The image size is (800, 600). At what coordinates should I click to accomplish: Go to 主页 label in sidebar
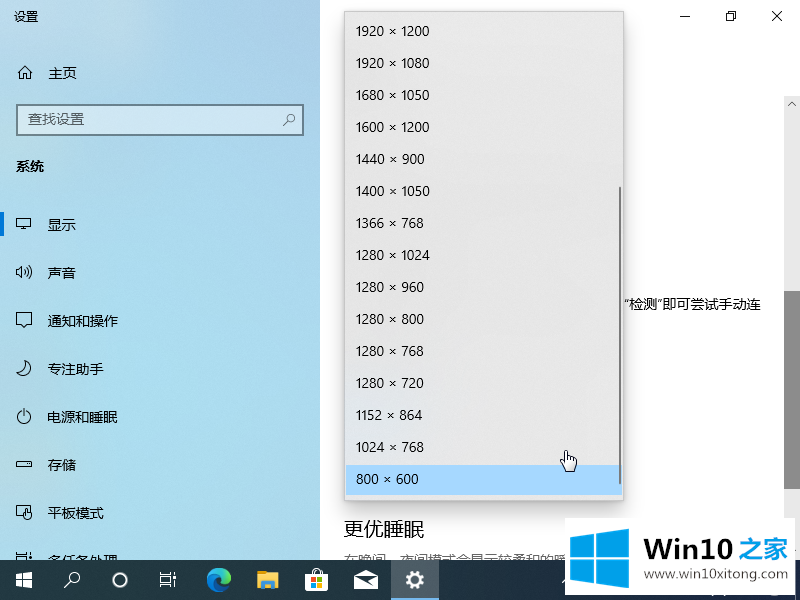coord(62,73)
